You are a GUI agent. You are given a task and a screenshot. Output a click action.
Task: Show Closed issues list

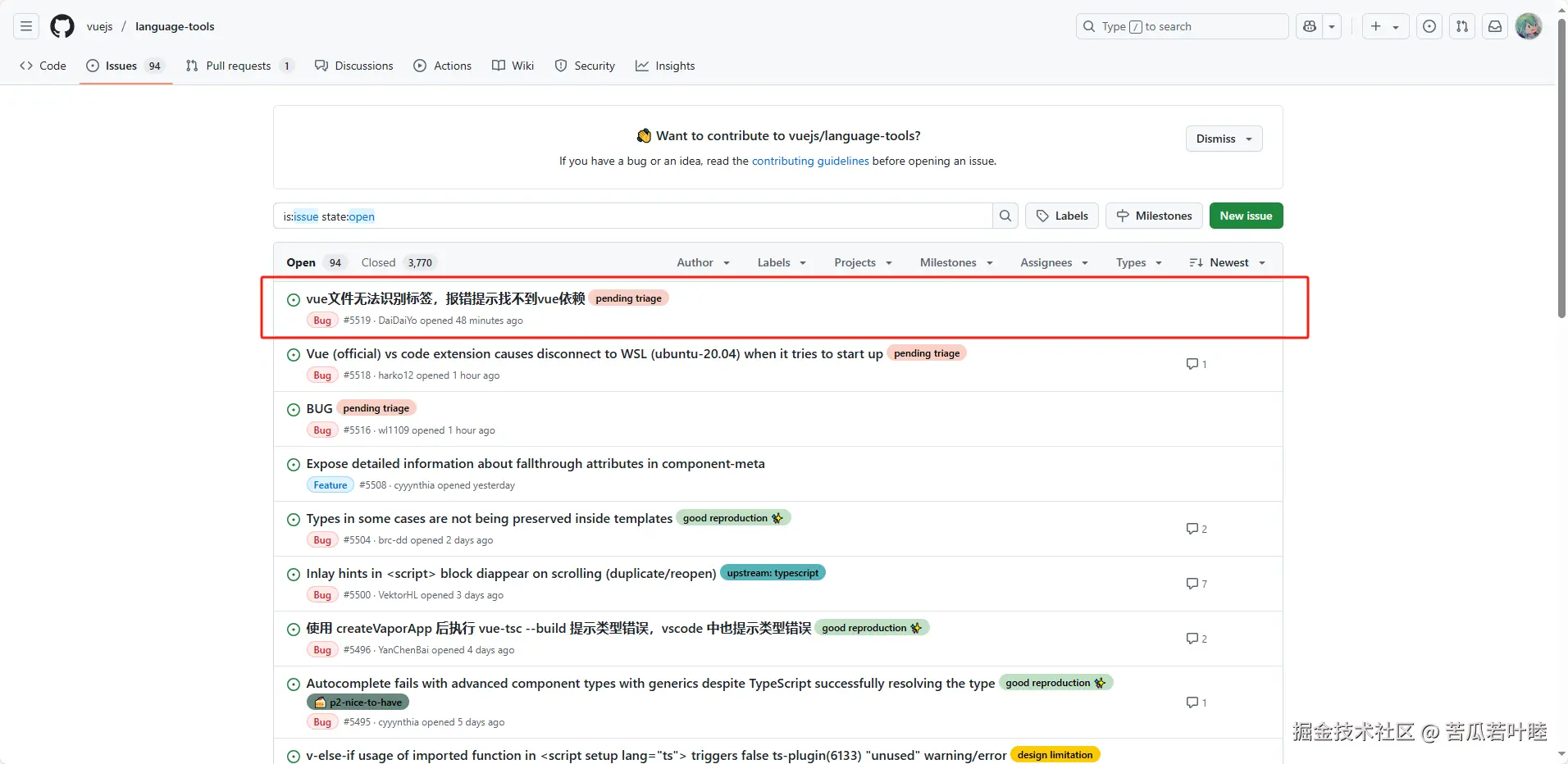tap(398, 262)
